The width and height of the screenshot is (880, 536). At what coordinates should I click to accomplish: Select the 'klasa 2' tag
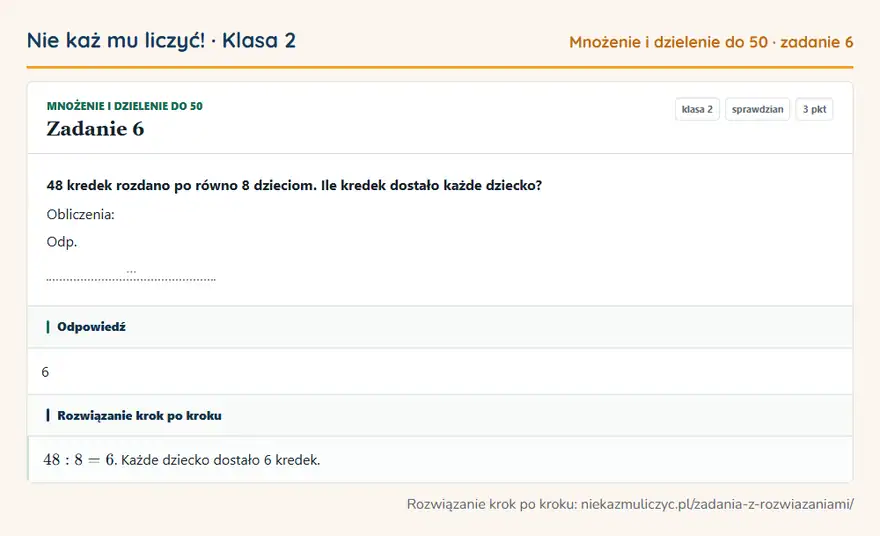coord(697,109)
